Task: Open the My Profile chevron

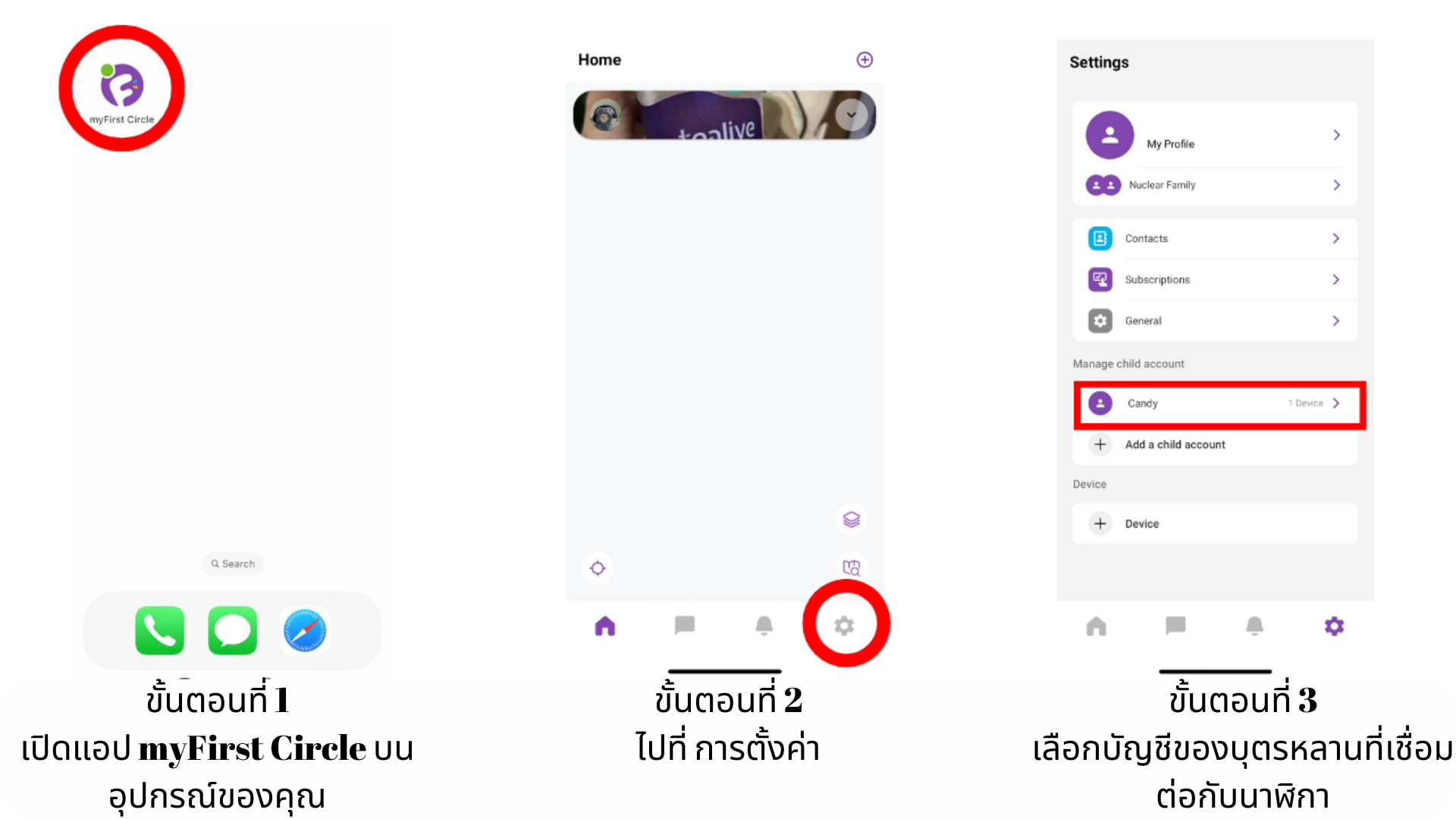Action: 1337,135
